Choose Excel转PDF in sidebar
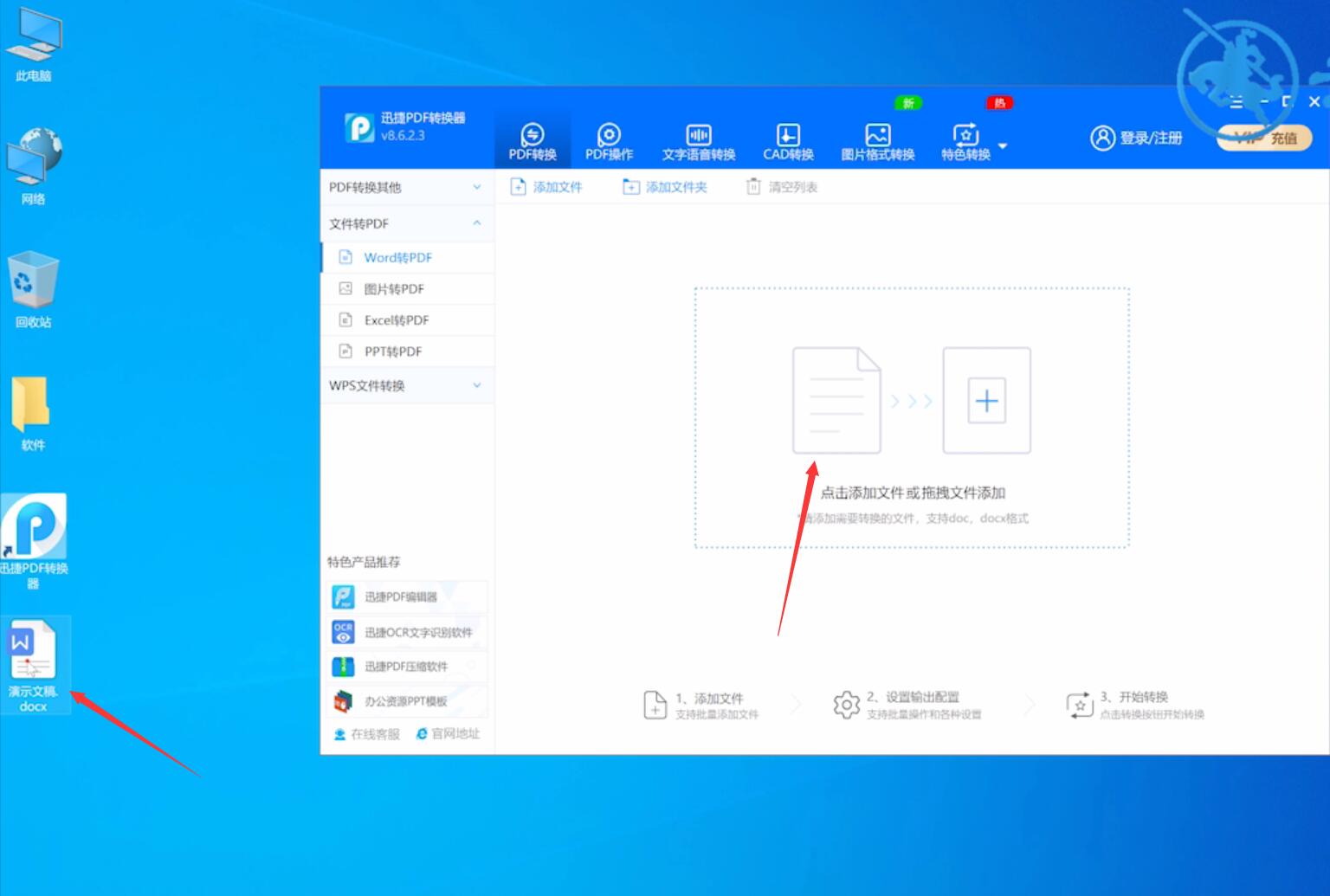This screenshot has height=896, width=1330. pos(407,319)
